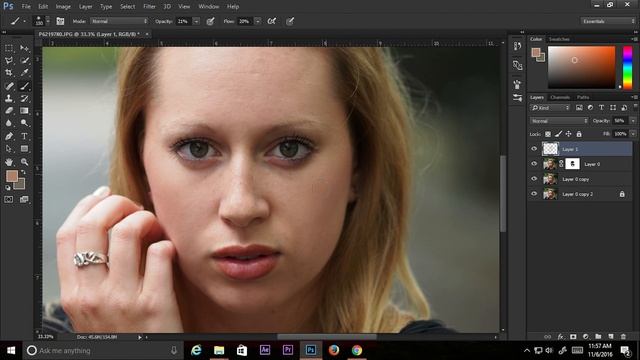Delete layer with trash icon
Image resolution: width=640 pixels, height=360 pixels.
pos(623,337)
